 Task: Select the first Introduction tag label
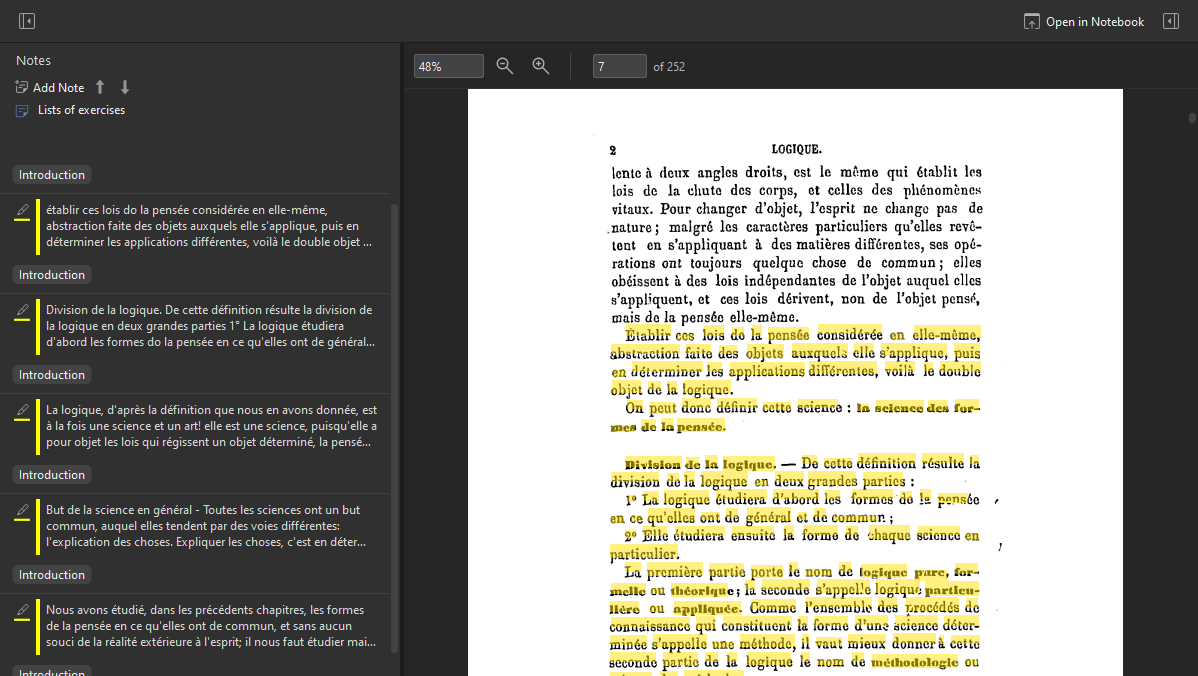coord(52,175)
